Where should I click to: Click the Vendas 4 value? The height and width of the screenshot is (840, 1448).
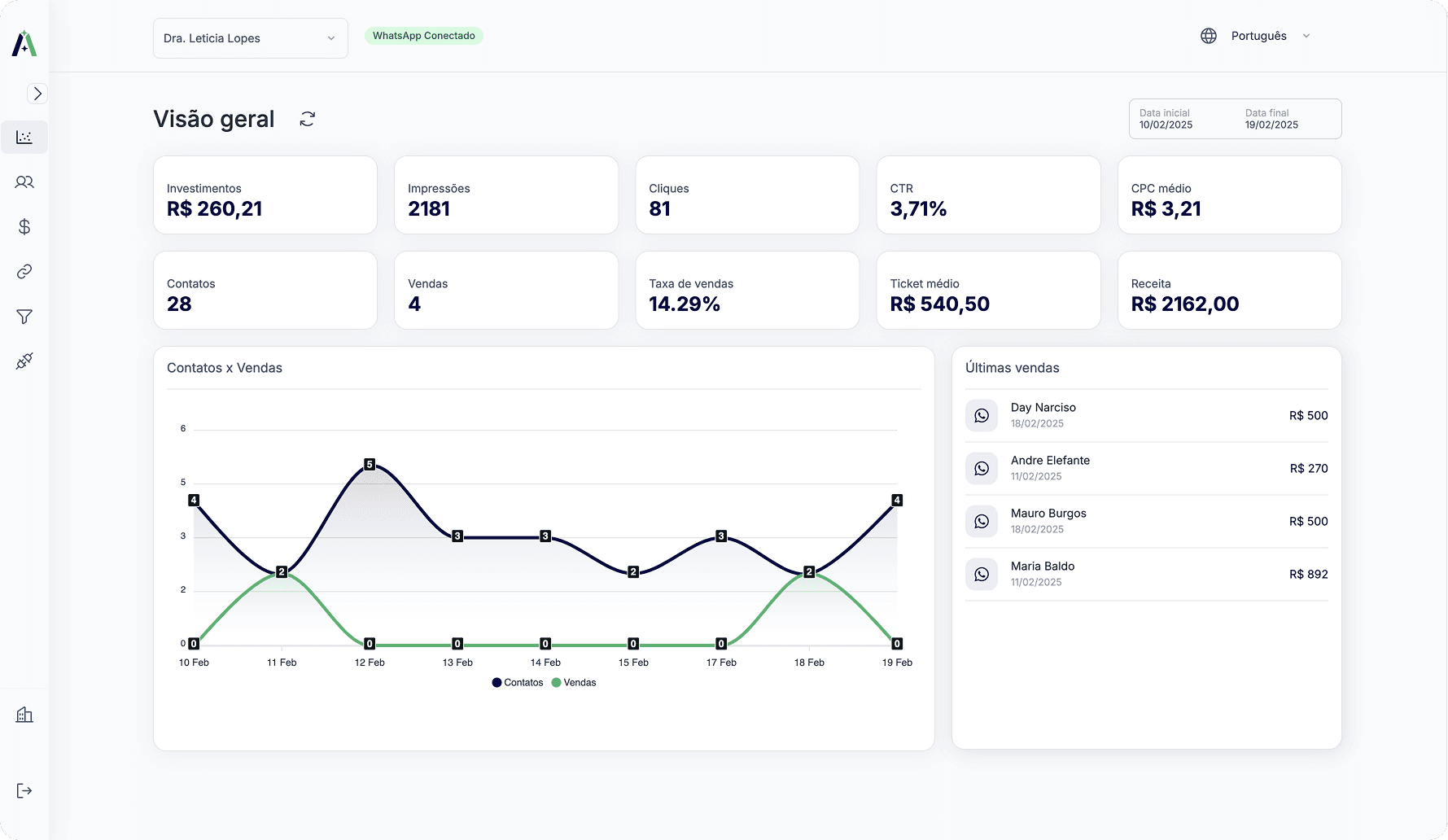click(414, 304)
